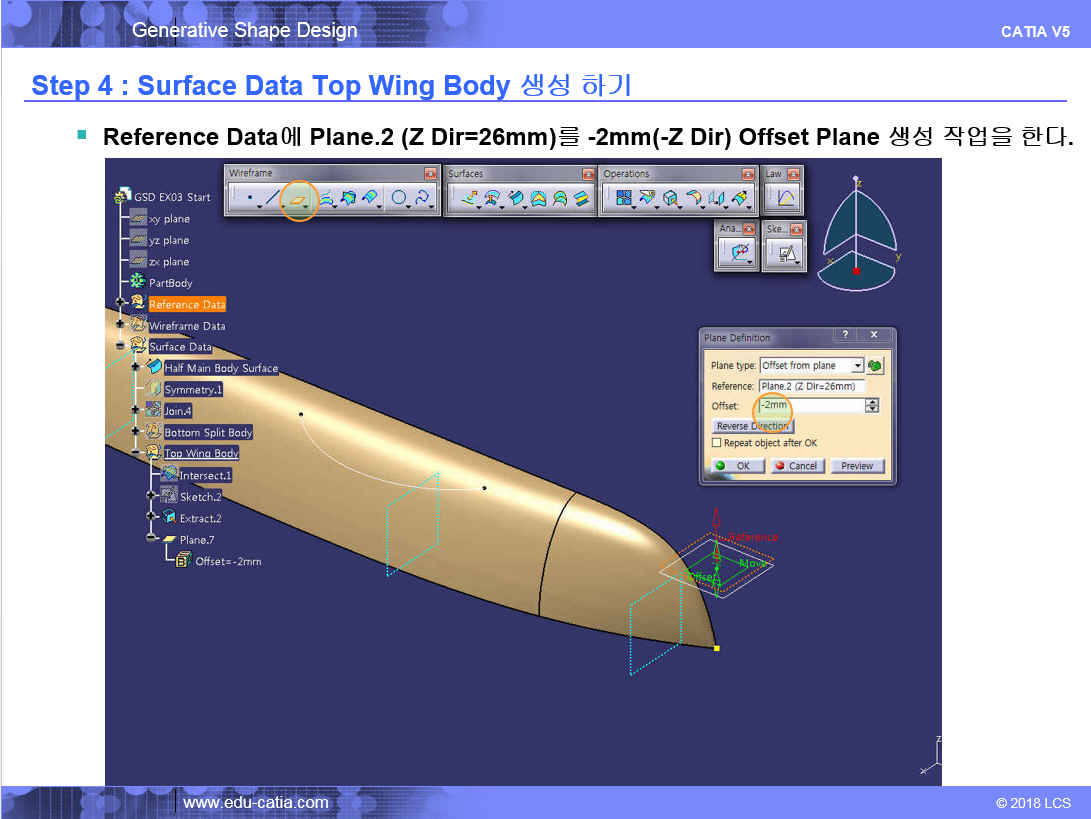Click the Preview button in Plane Definition
This screenshot has width=1091, height=819.
pos(857,466)
